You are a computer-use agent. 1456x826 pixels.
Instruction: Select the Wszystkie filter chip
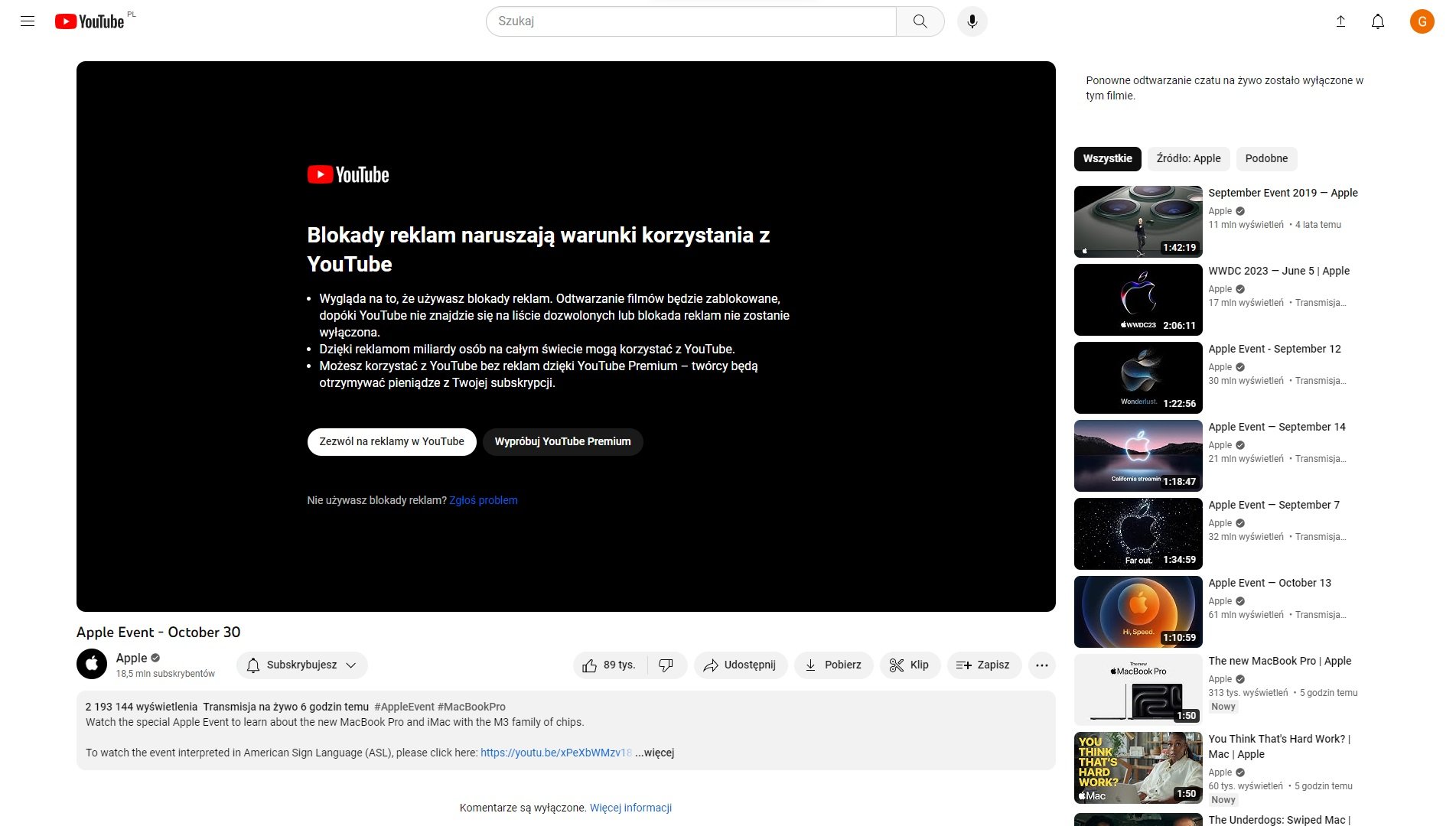point(1107,158)
